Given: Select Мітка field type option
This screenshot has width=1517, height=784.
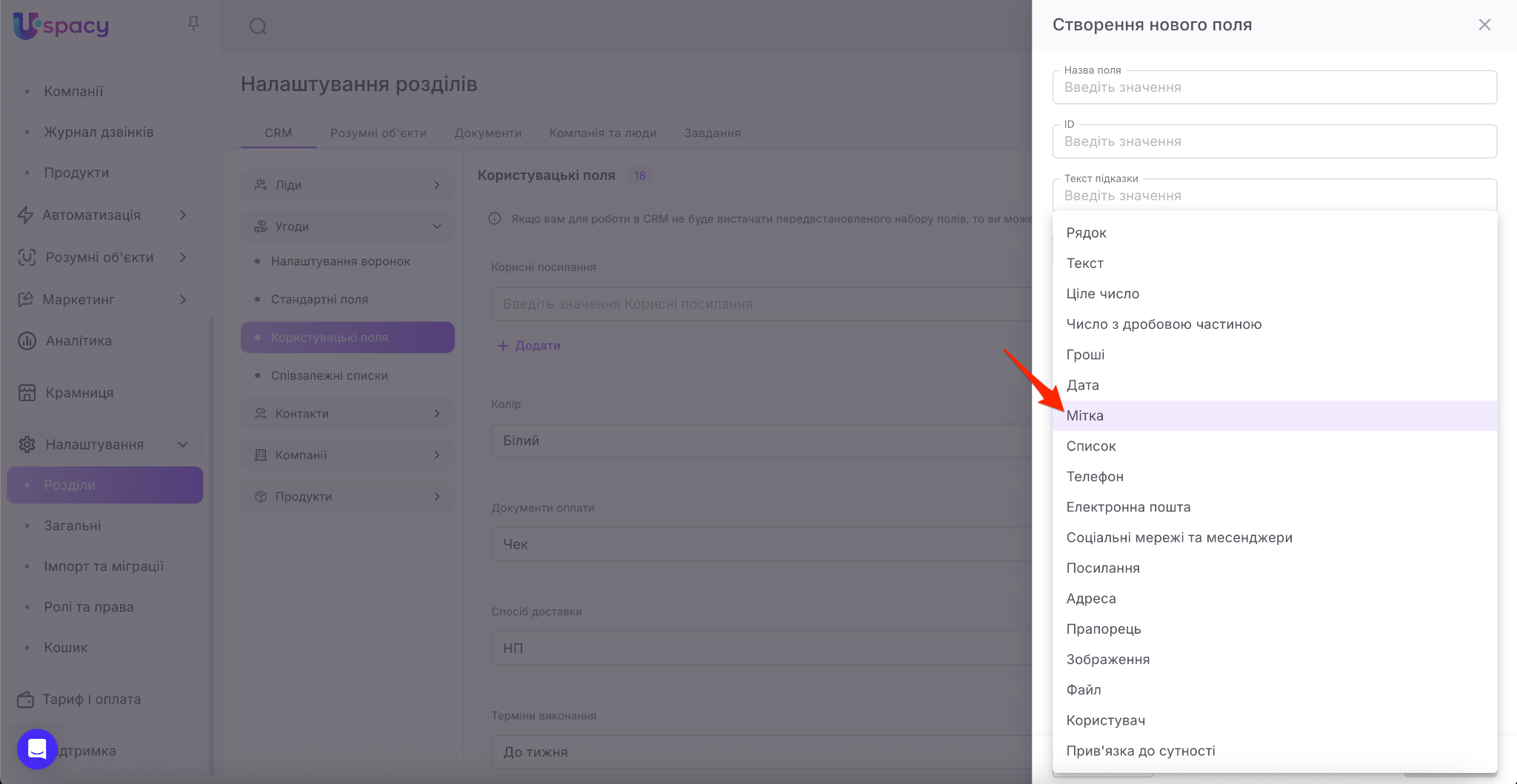Looking at the screenshot, I should (x=1085, y=416).
